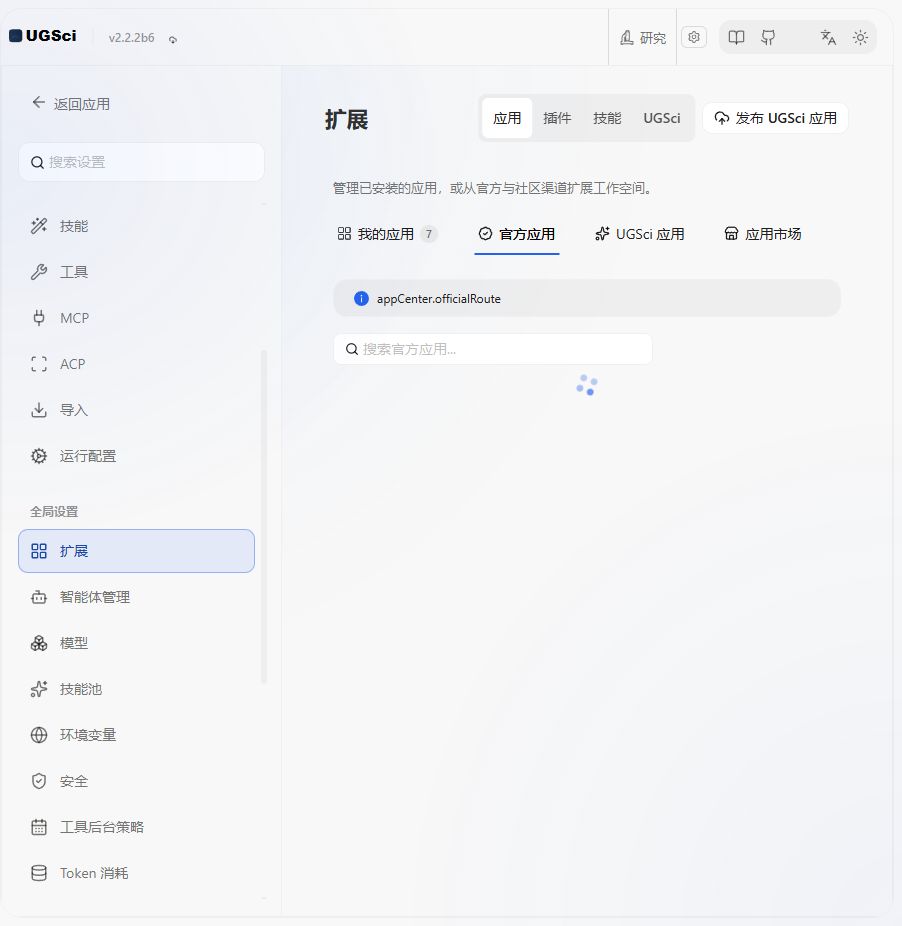The width and height of the screenshot is (902, 926).
Task: Open 导入 in the sidebar
Action: pos(136,410)
